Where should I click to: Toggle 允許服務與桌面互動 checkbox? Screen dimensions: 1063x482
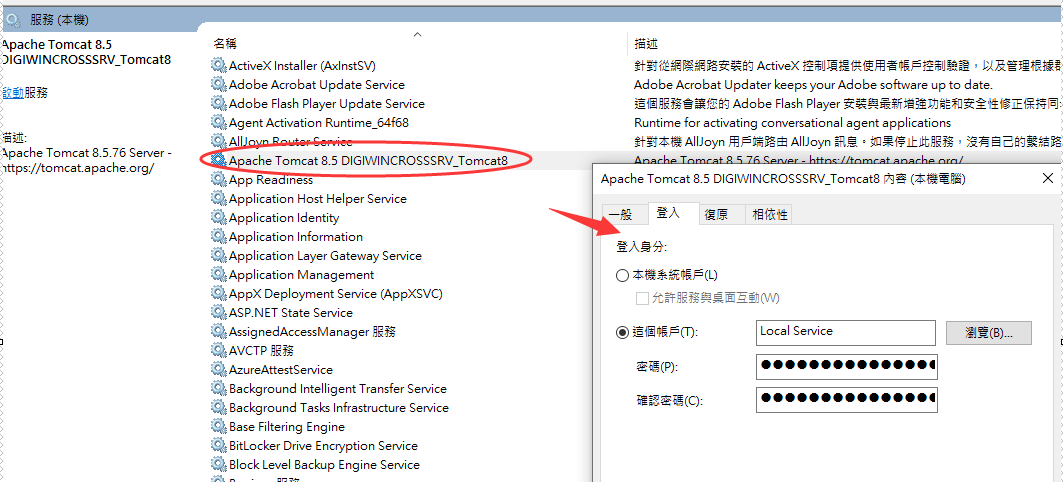[642, 298]
